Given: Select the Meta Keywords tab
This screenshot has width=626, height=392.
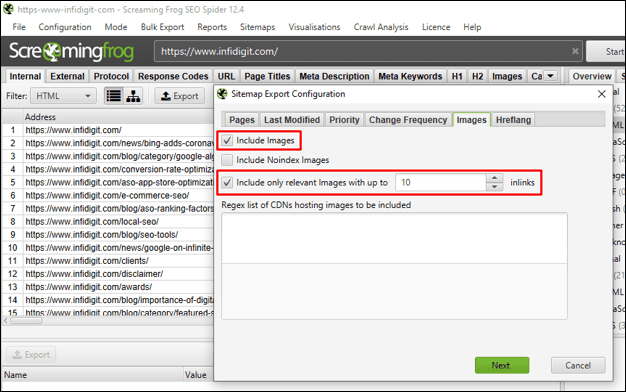Looking at the screenshot, I should (410, 76).
